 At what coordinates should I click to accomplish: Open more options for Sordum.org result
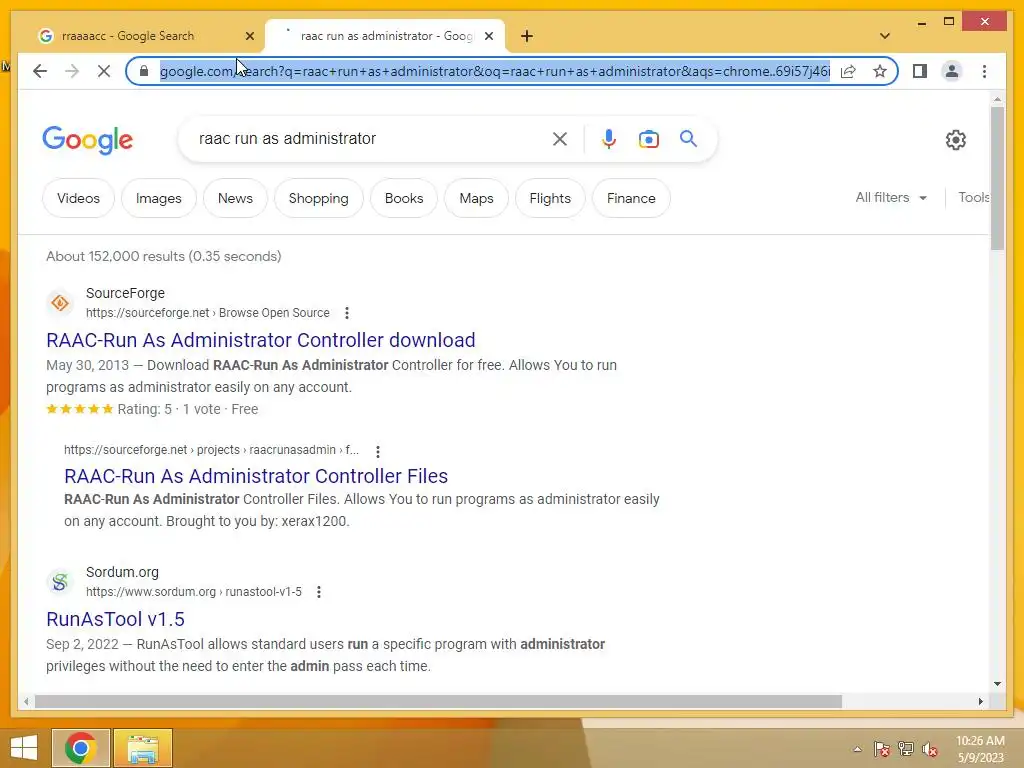319,592
